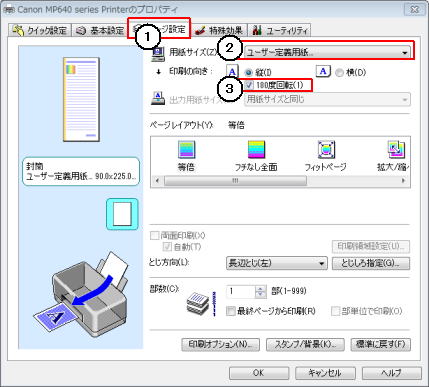
Task: Open the ユーティリティ tab
Action: click(x=280, y=30)
